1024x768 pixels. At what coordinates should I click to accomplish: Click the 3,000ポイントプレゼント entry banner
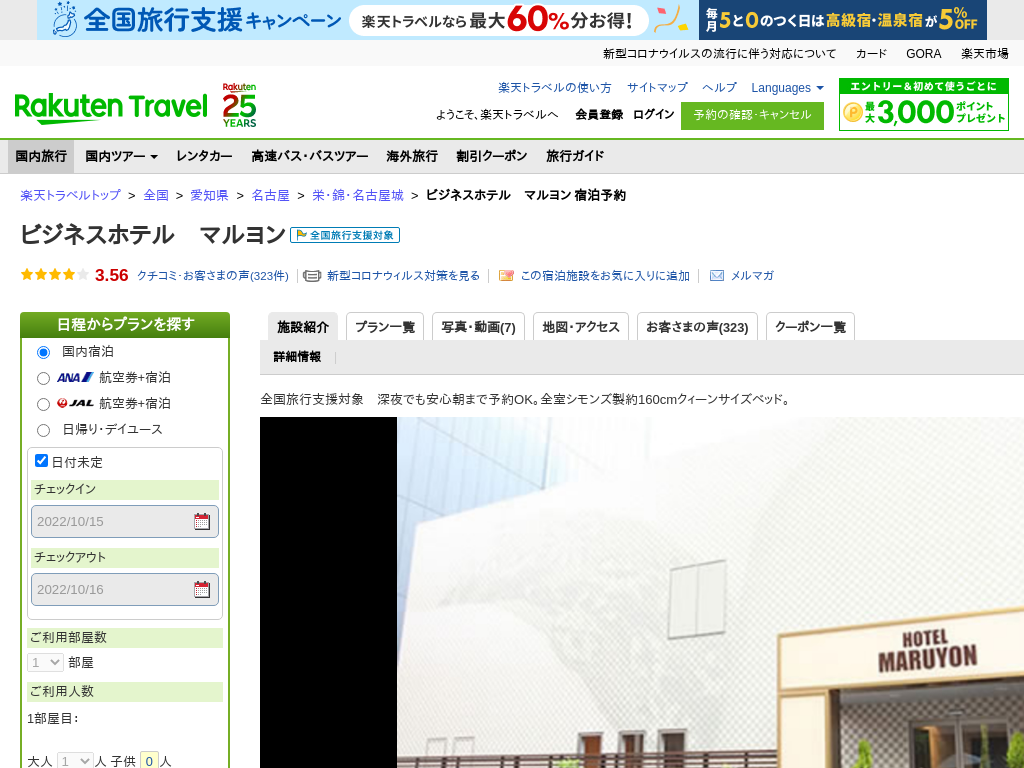[923, 104]
